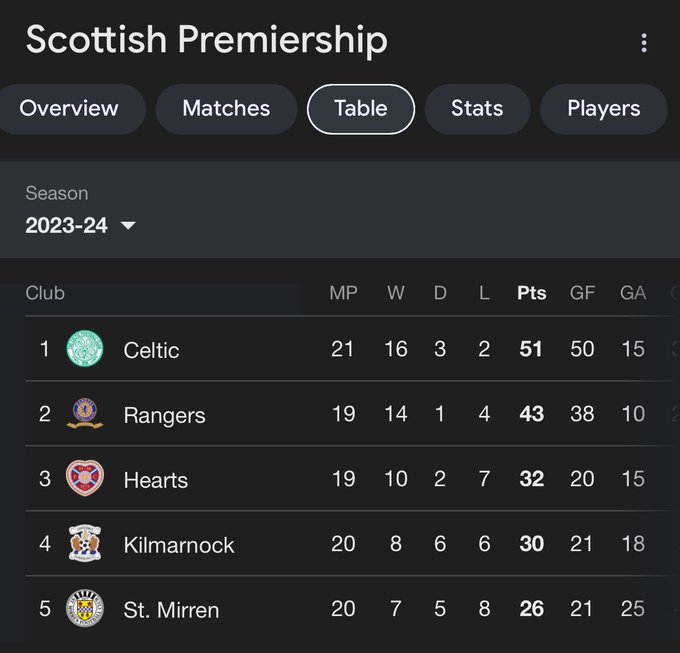
Task: Select the Table tab
Action: click(x=361, y=109)
